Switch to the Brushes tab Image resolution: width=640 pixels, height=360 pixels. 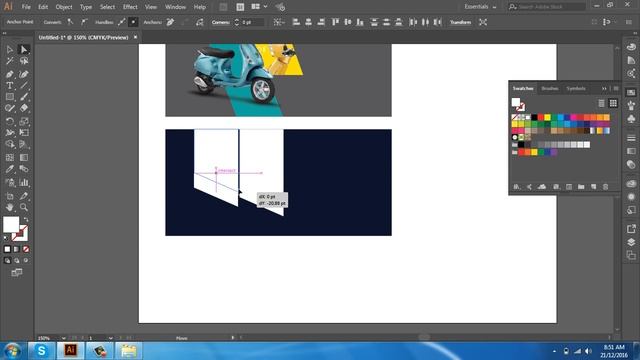(x=549, y=89)
